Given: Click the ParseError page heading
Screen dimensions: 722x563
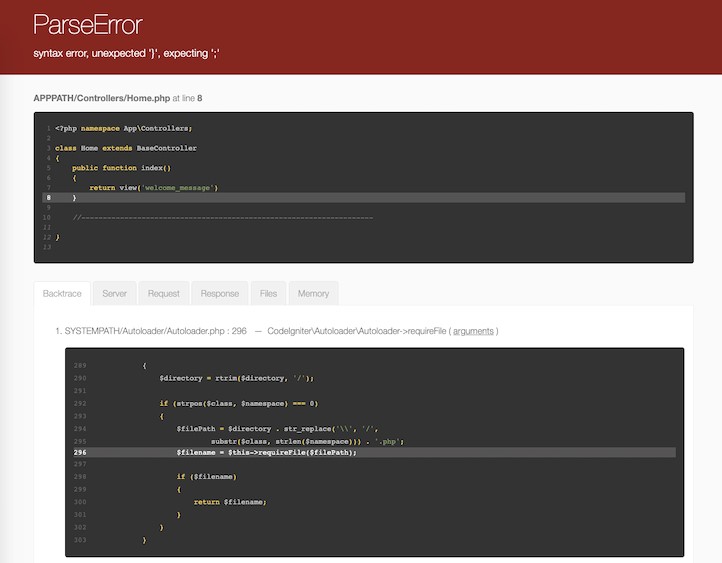Looking at the screenshot, I should tap(88, 25).
